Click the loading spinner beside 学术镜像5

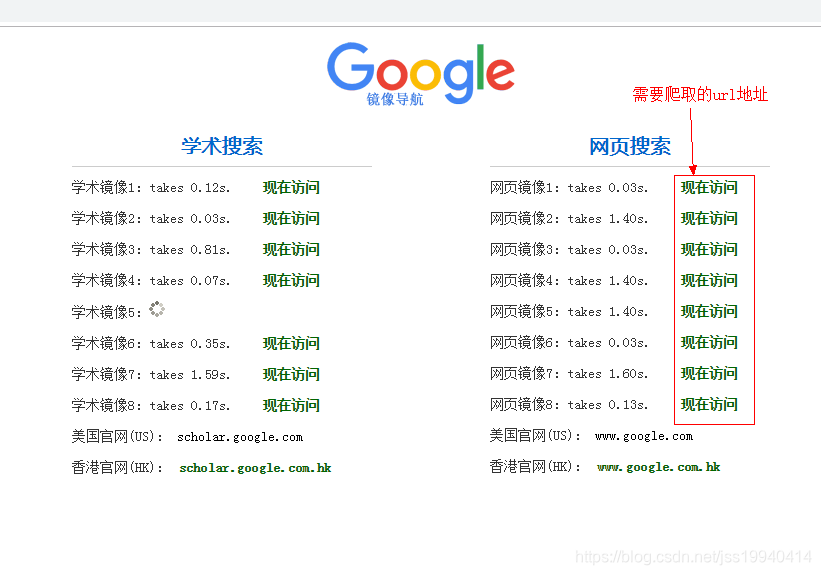157,309
